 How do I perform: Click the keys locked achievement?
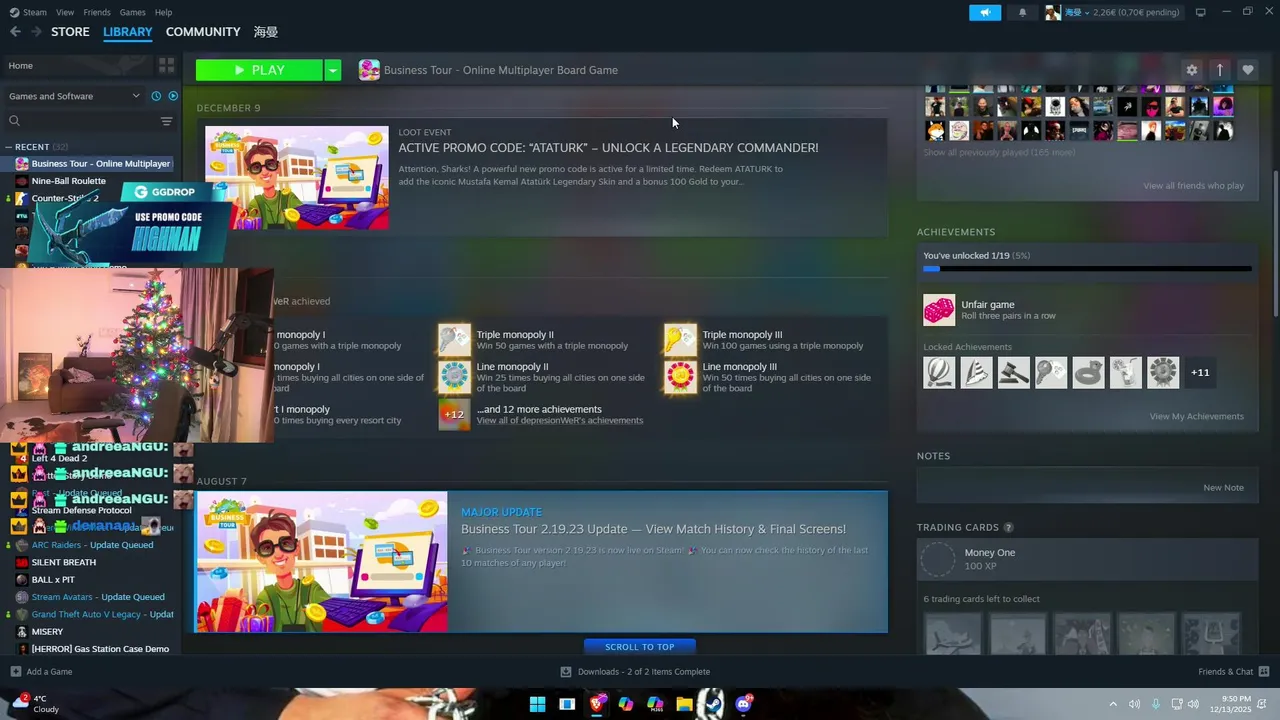[1051, 373]
